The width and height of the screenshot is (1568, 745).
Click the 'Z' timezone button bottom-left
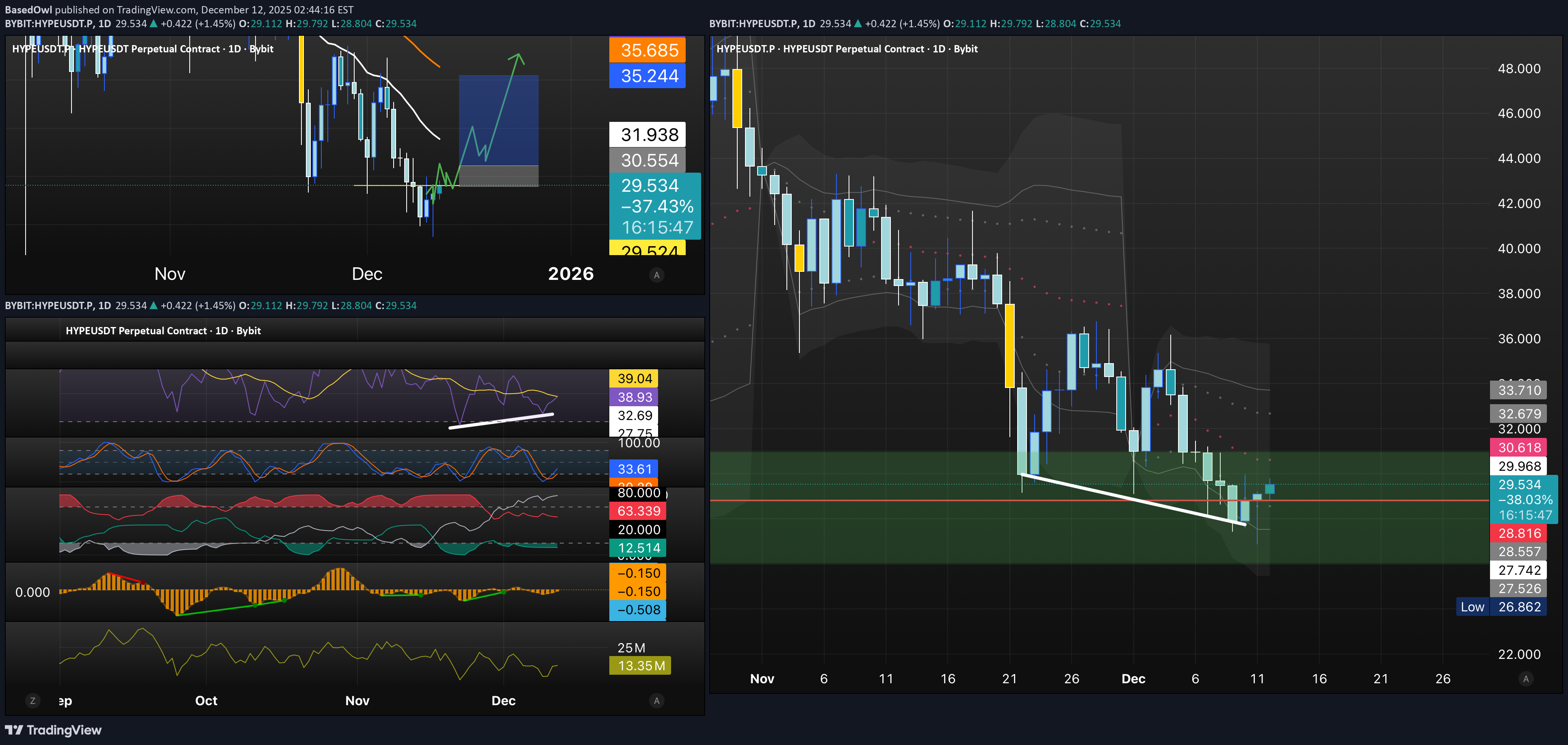pos(33,701)
